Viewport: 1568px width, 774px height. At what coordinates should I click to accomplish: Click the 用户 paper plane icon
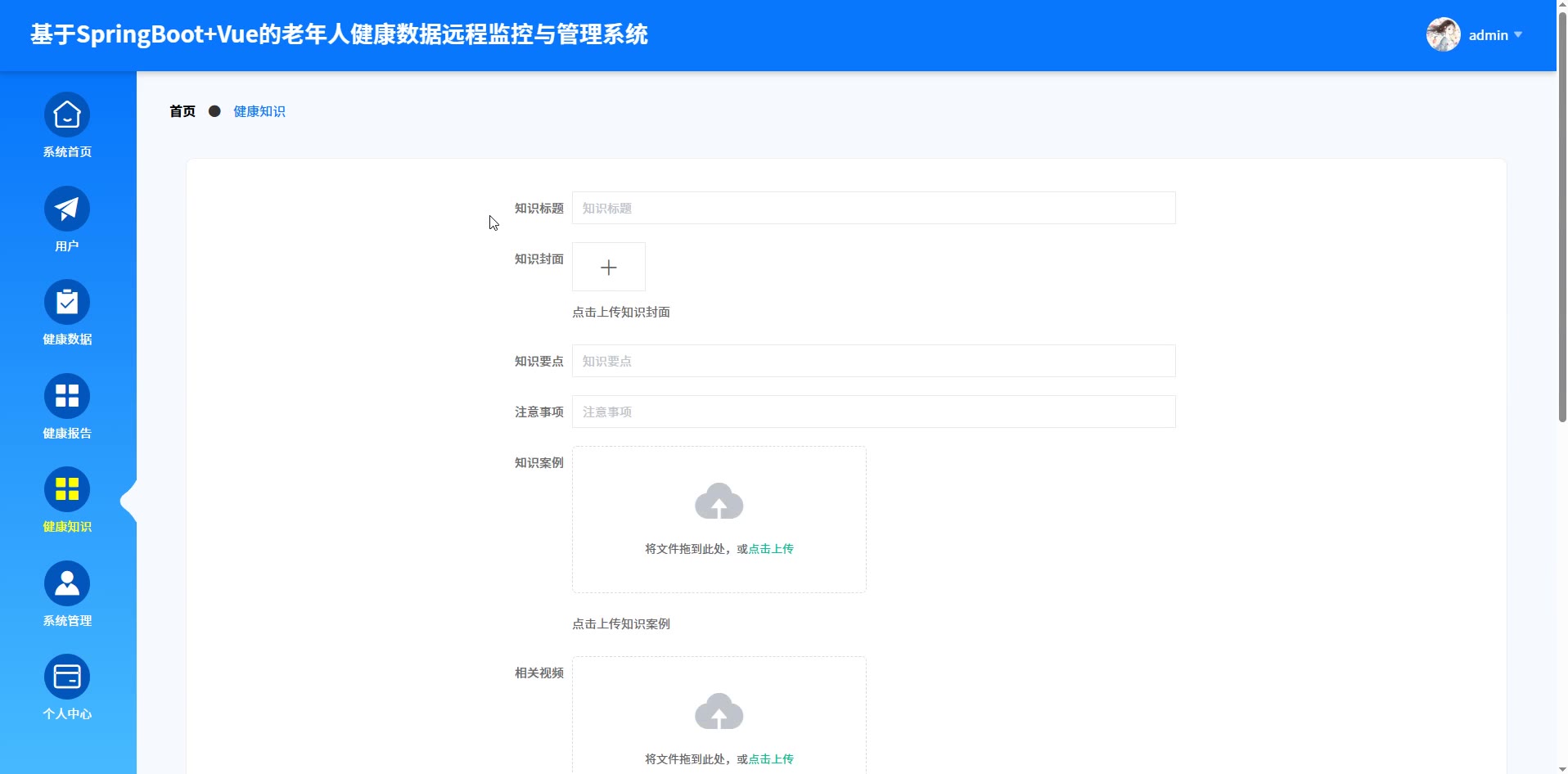67,209
